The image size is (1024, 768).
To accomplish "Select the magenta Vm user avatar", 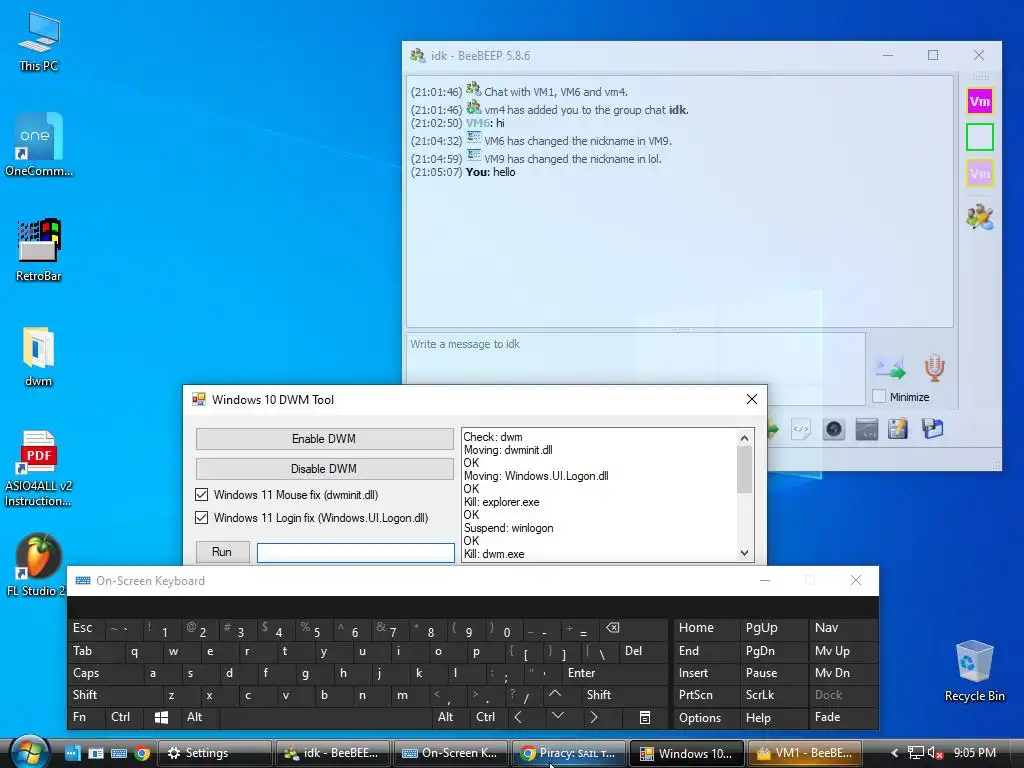I will (980, 101).
